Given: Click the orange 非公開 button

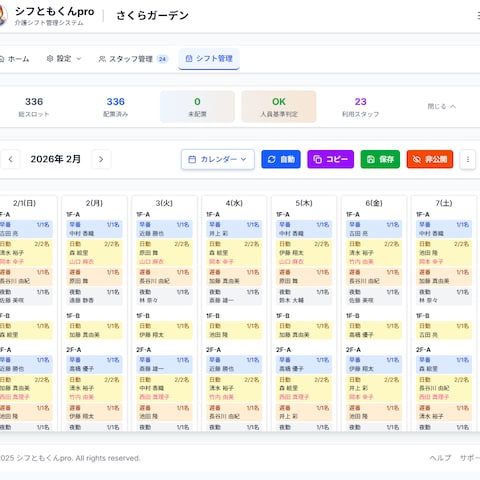Looking at the screenshot, I should point(430,159).
